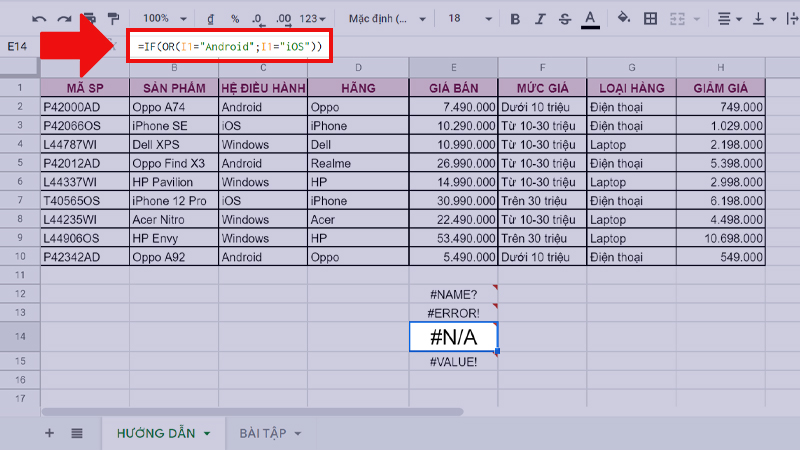
Task: Toggle strikethrough formatting
Action: pyautogui.click(x=564, y=18)
